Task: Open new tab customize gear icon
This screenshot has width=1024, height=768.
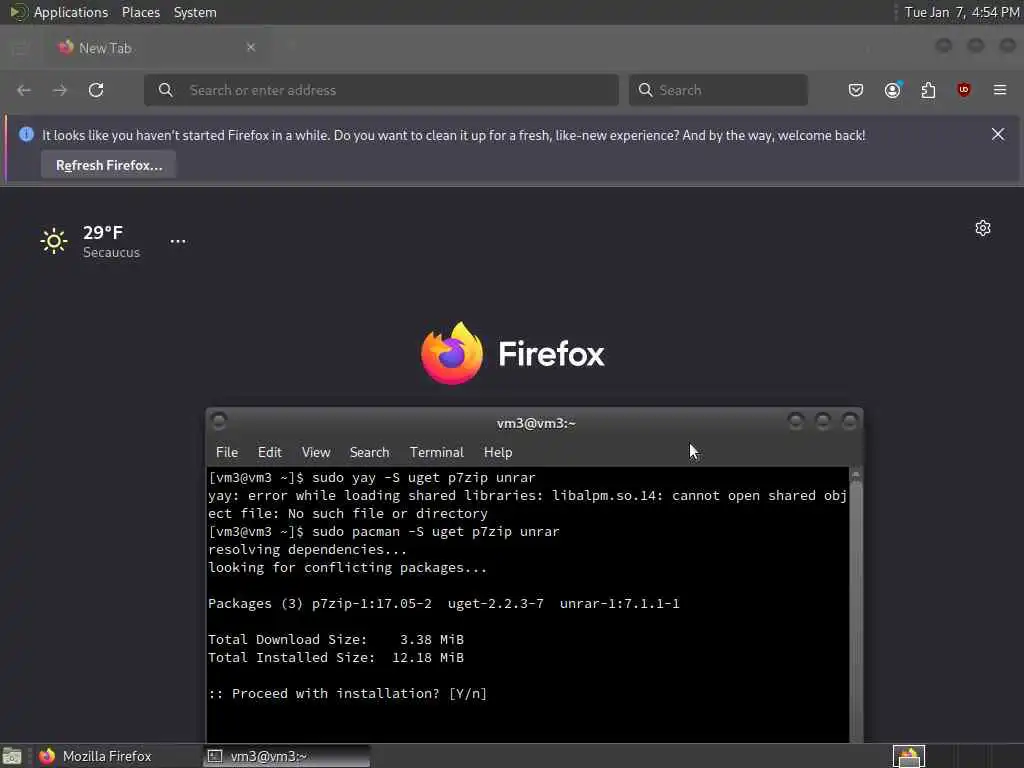Action: click(x=983, y=228)
